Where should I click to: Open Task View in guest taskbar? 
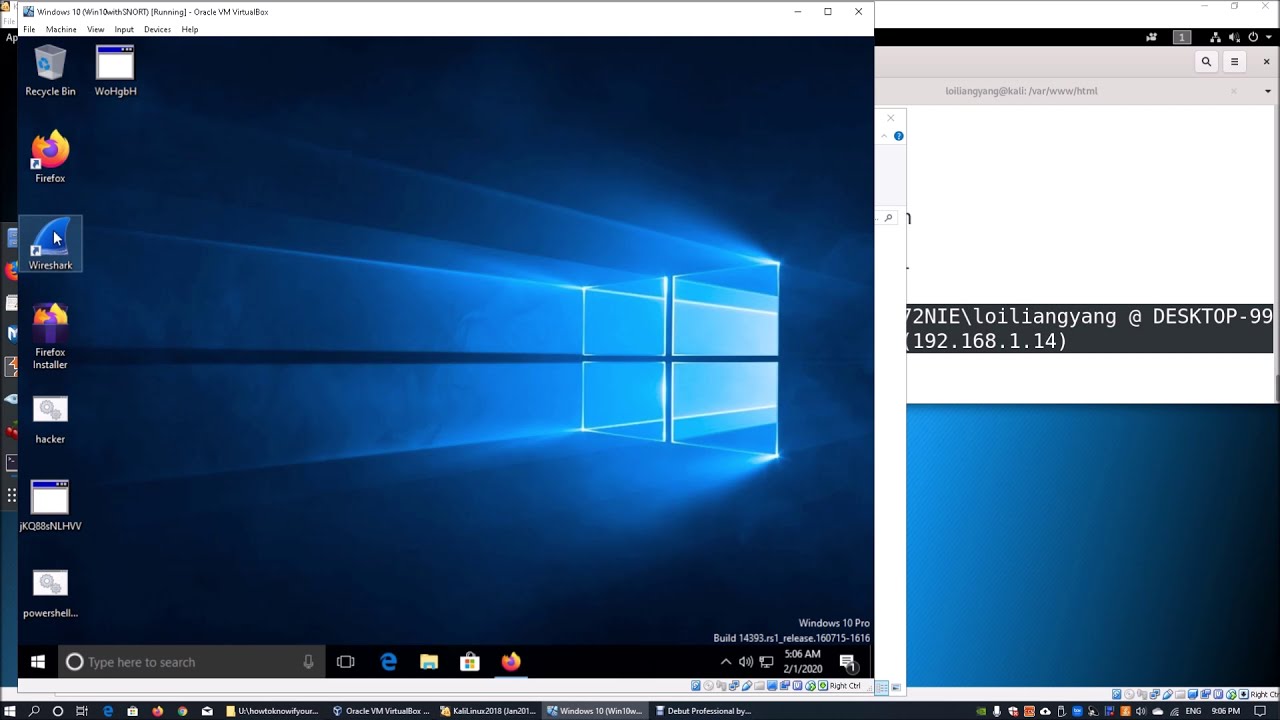click(x=346, y=662)
